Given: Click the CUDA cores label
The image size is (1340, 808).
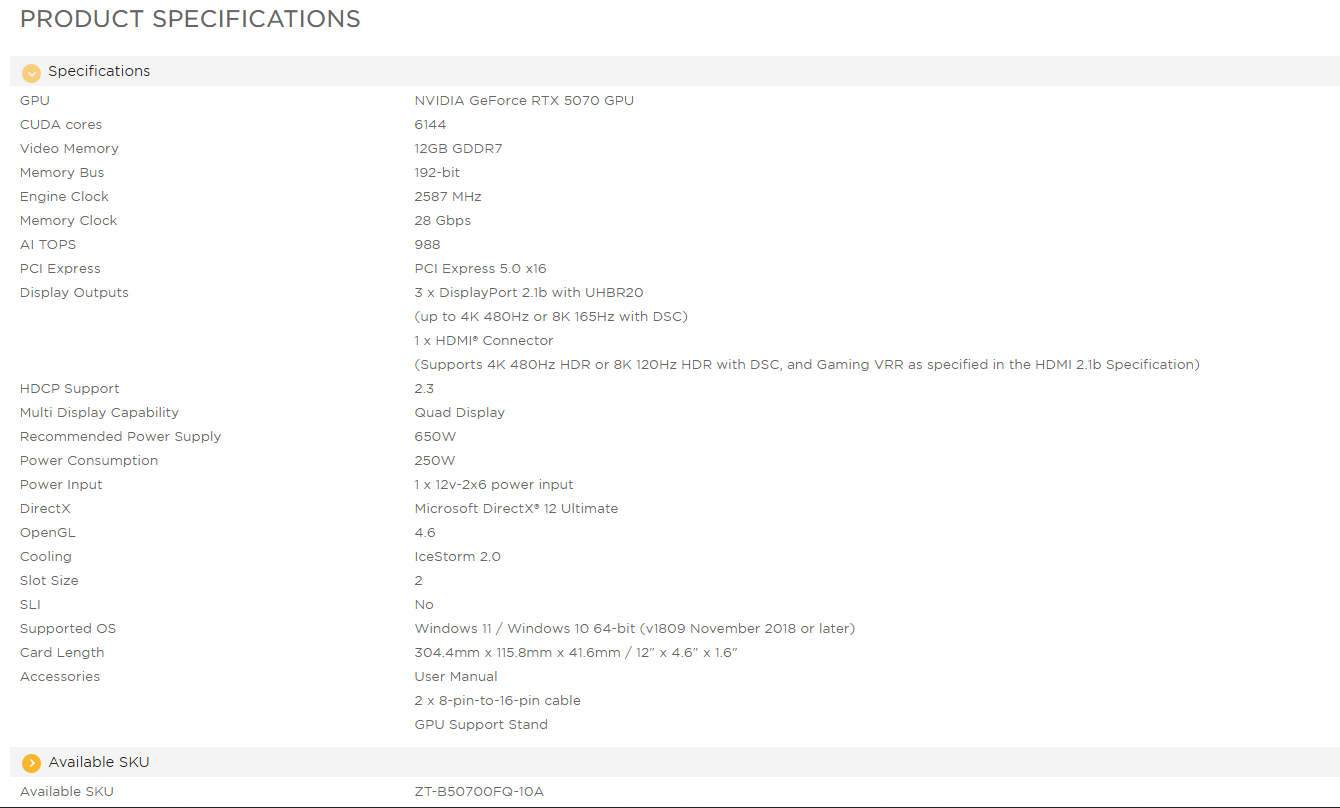Looking at the screenshot, I should [61, 124].
